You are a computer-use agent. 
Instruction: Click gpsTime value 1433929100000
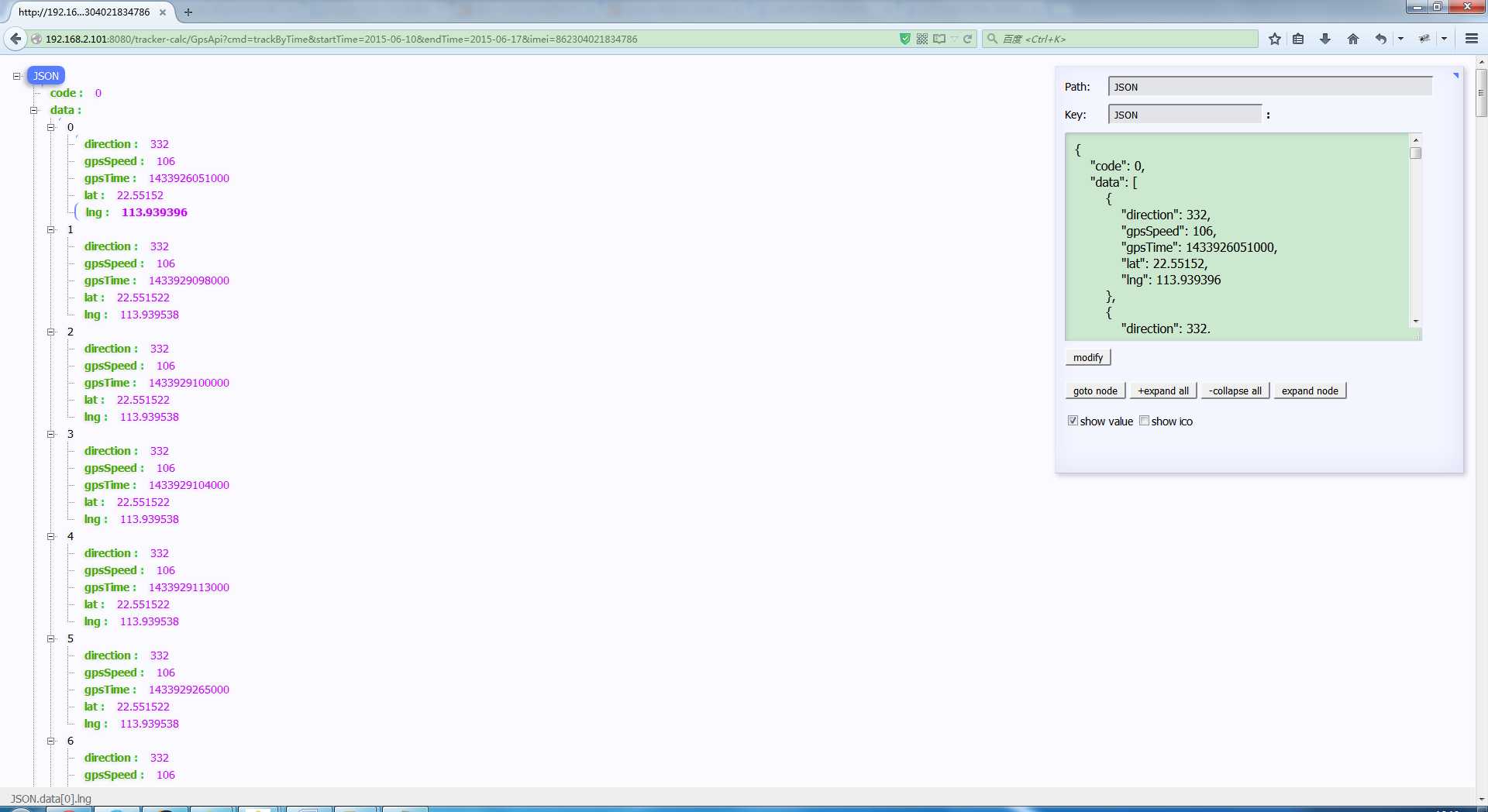tap(189, 383)
